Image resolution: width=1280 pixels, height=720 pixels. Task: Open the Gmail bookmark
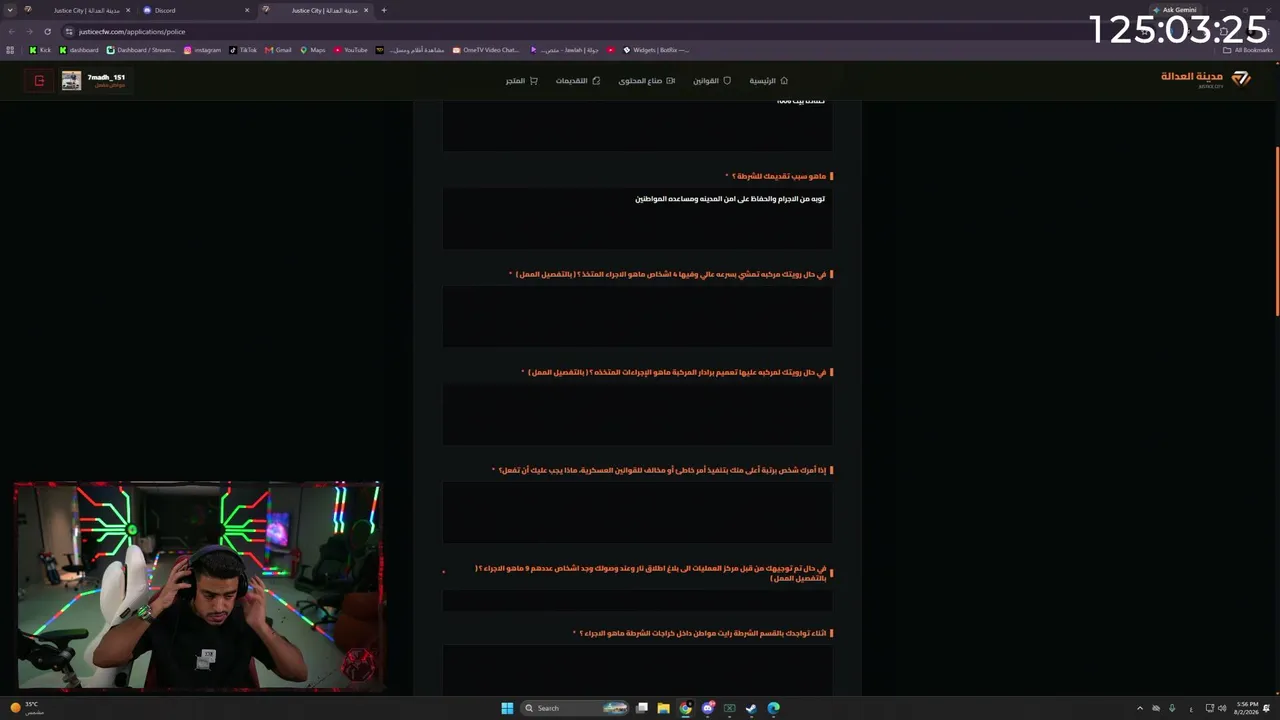pyautogui.click(x=278, y=50)
